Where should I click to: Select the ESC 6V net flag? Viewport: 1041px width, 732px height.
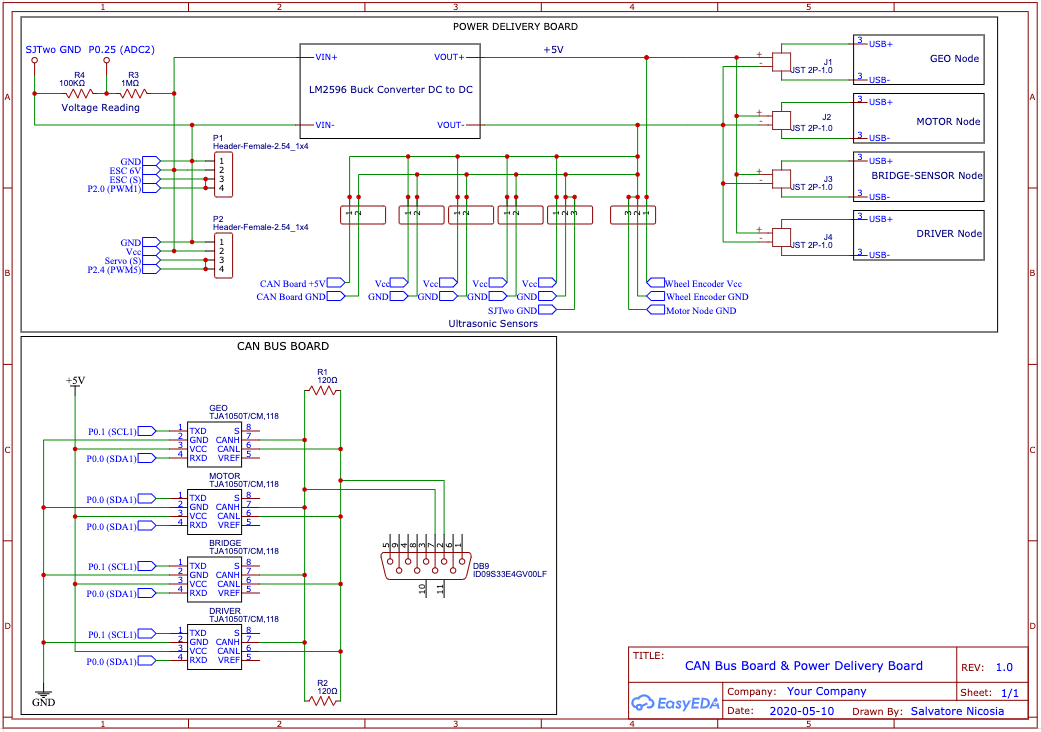point(151,171)
